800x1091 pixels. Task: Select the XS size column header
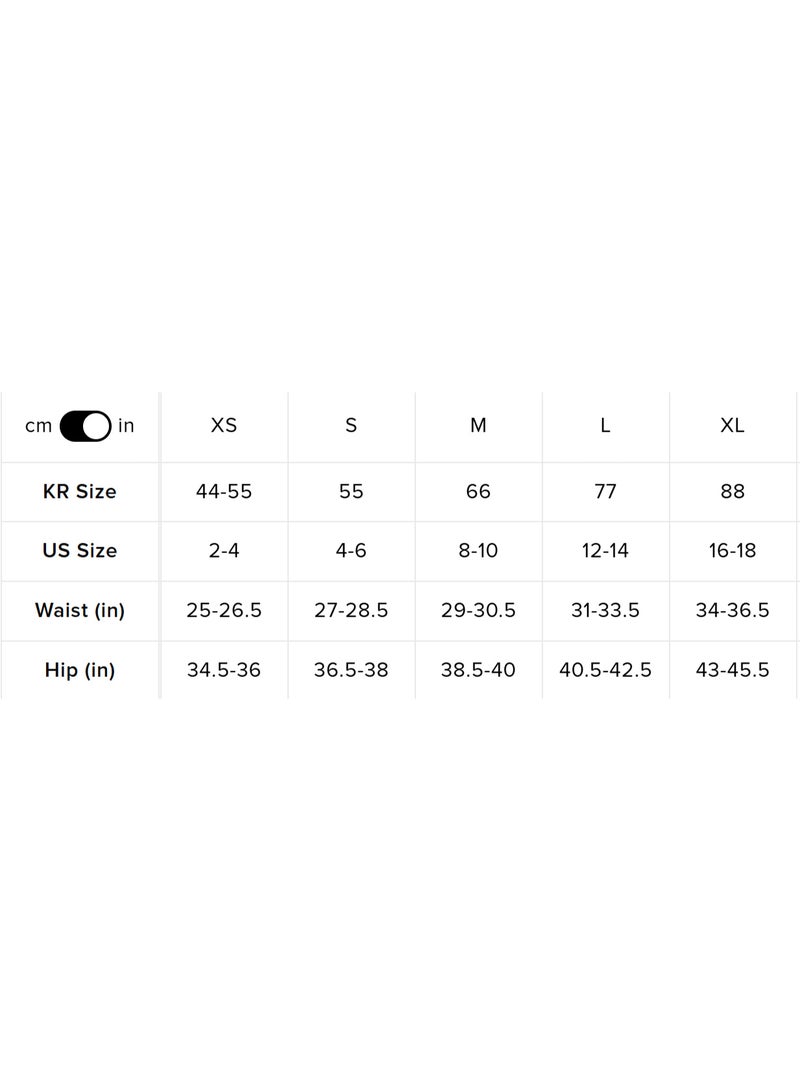coord(224,425)
